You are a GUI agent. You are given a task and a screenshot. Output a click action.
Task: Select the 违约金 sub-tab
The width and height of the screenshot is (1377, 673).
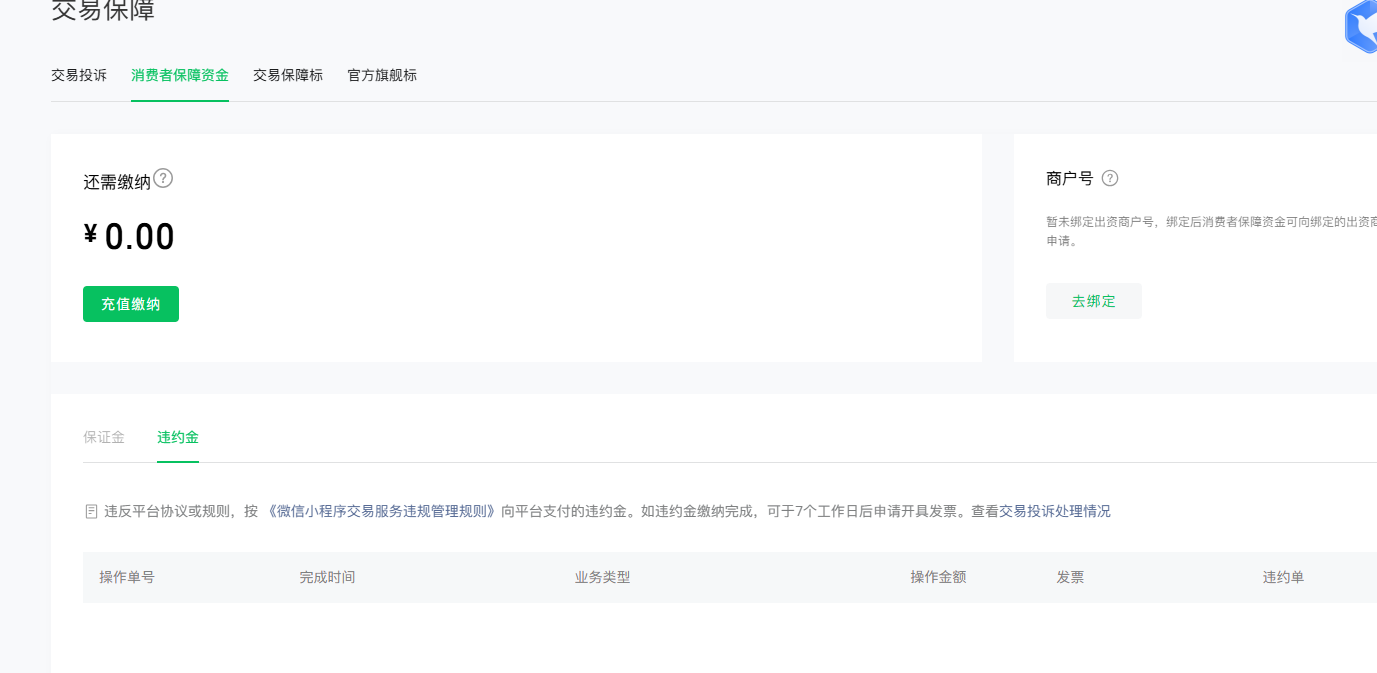pyautogui.click(x=178, y=437)
